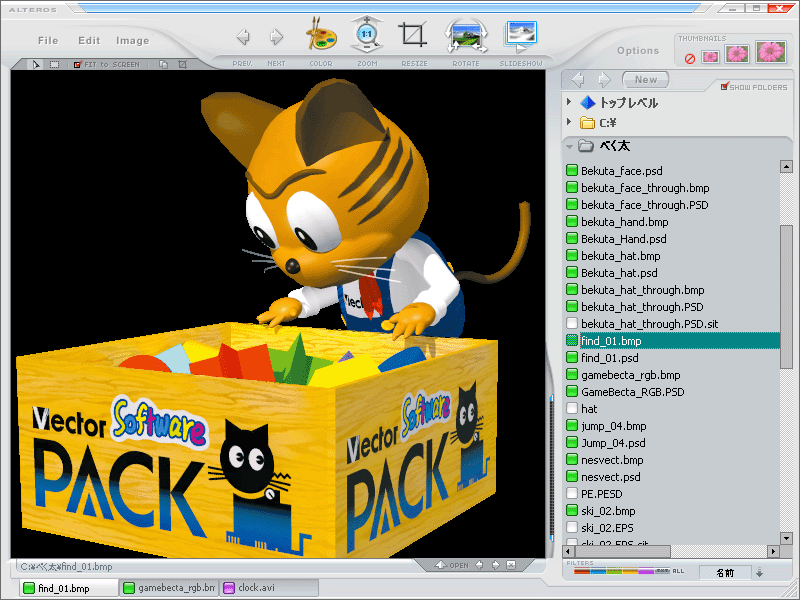Open the Rotate tool
Viewport: 800px width, 600px height.
point(466,36)
